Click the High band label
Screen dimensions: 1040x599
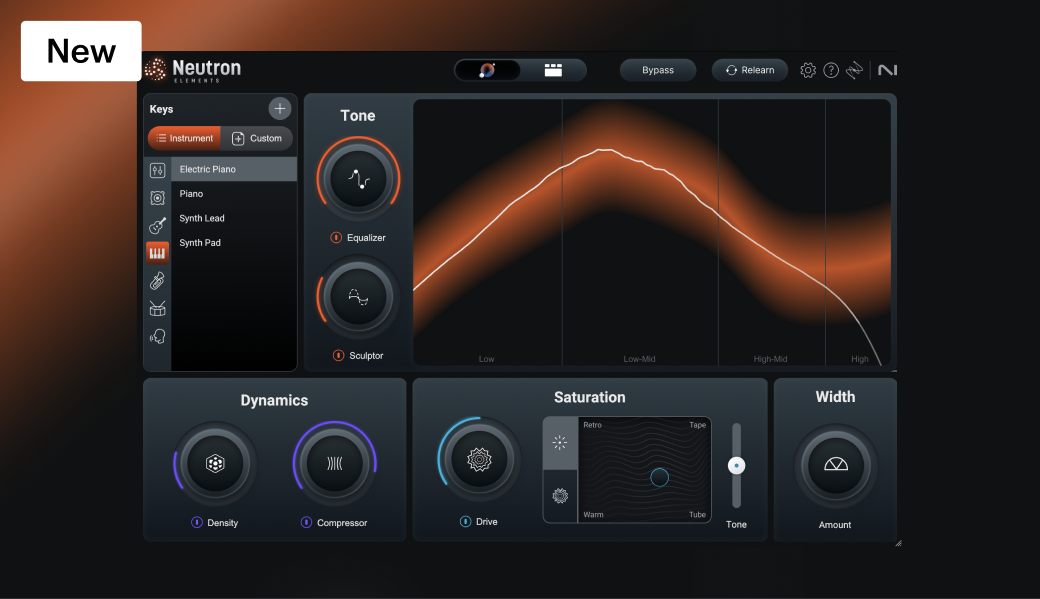[860, 359]
